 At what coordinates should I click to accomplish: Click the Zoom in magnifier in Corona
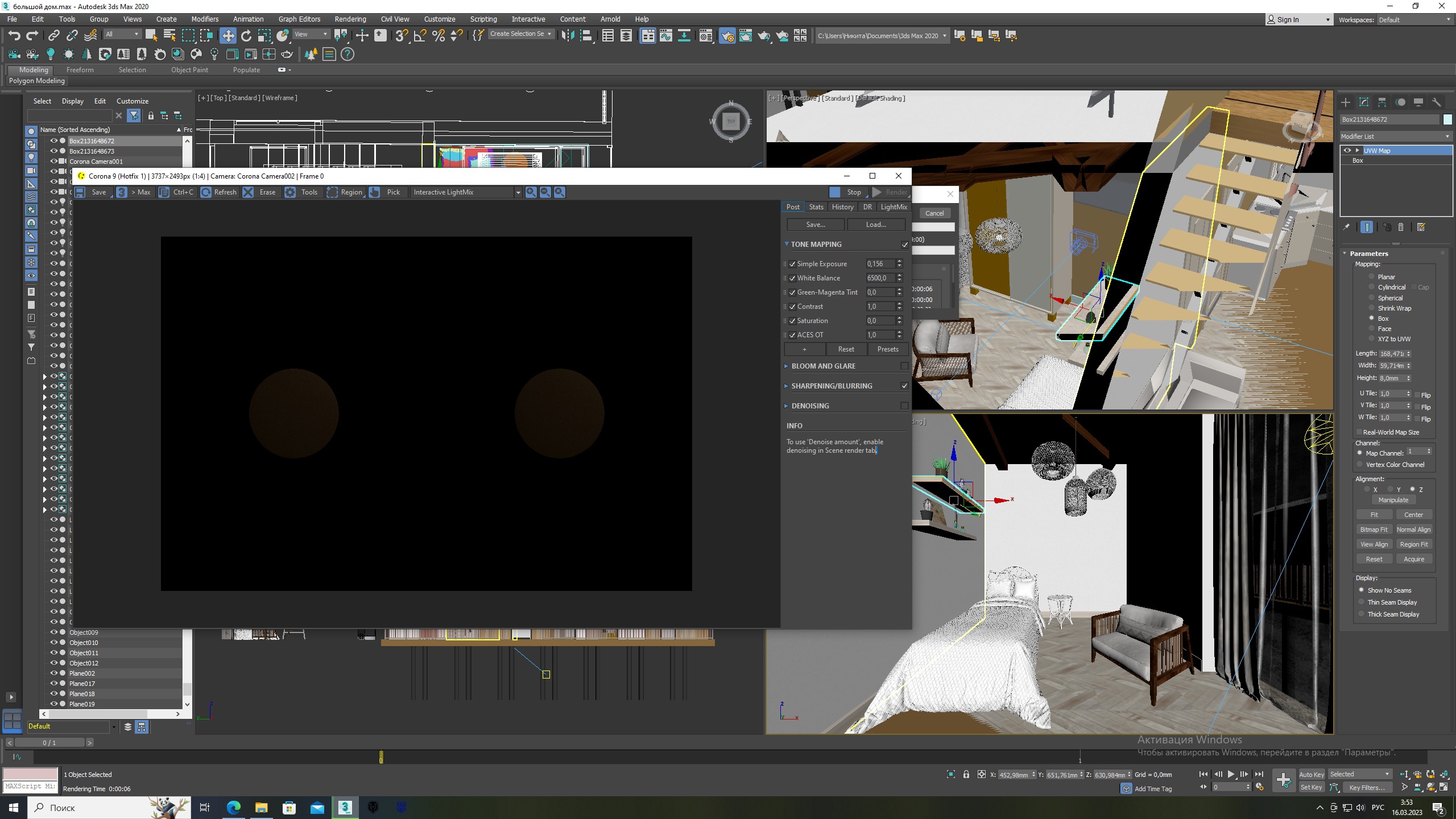(x=531, y=192)
